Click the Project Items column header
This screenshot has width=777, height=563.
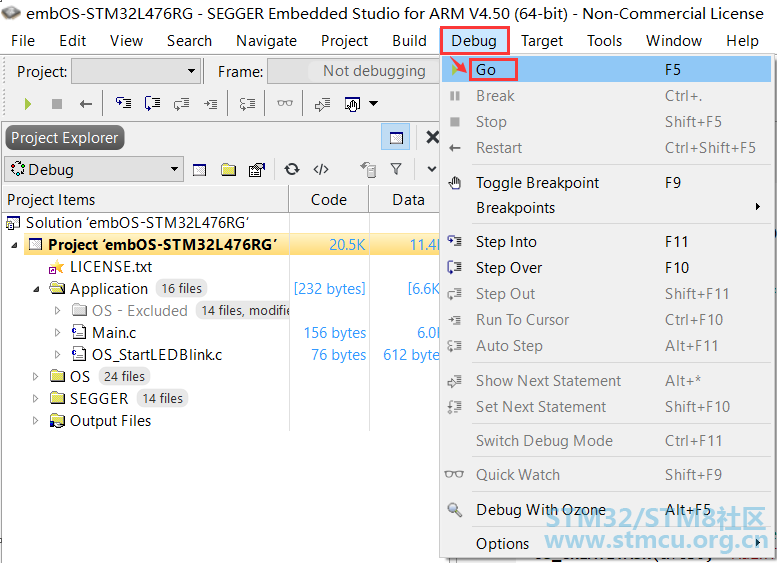pos(146,199)
